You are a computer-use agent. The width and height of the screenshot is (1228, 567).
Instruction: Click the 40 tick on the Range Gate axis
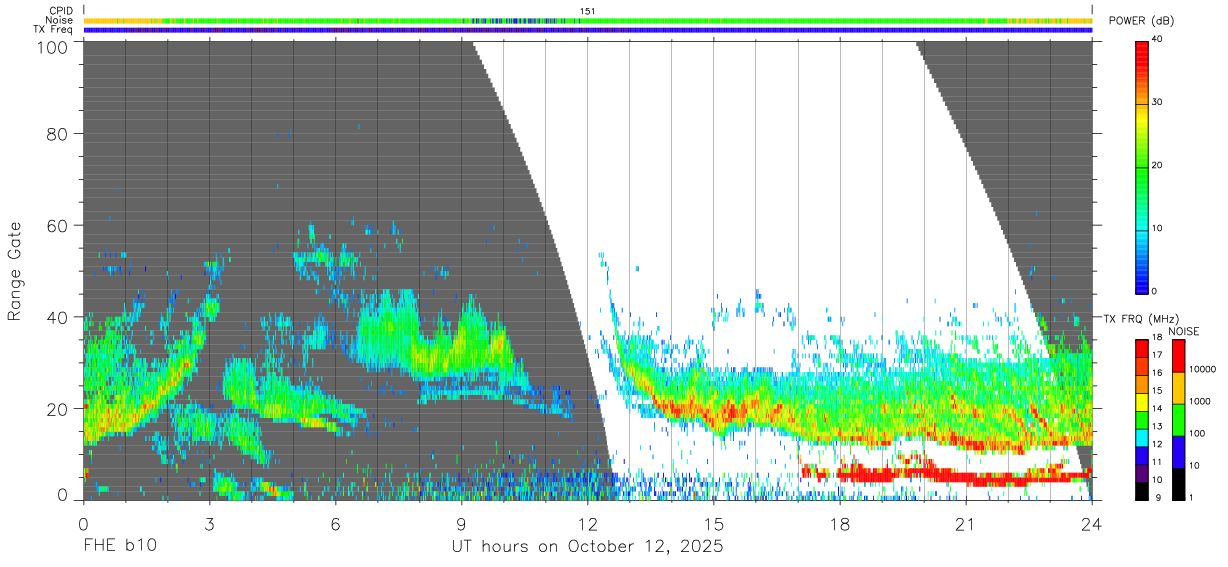[x=56, y=317]
